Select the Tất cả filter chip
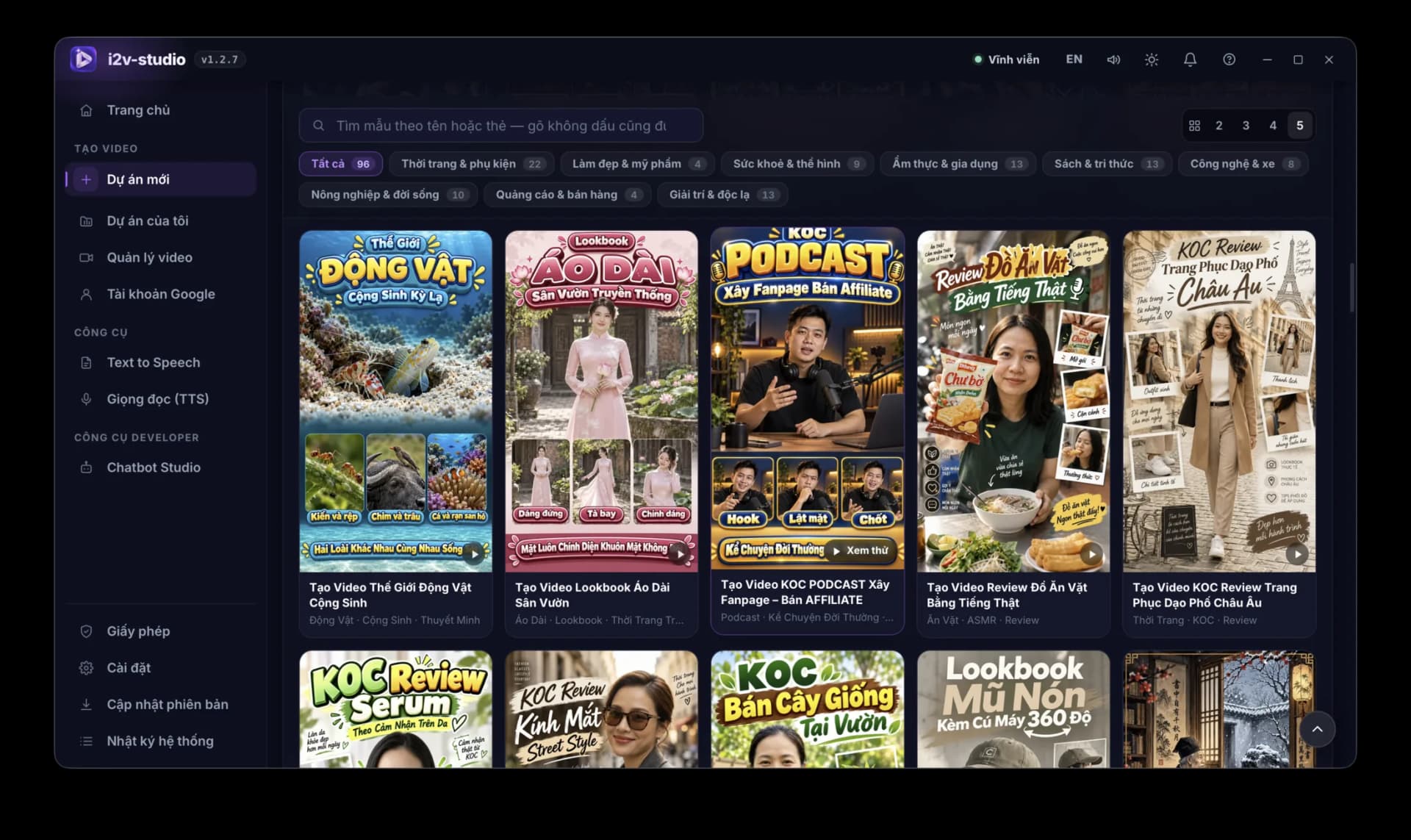Viewport: 1411px width, 840px height. 341,164
